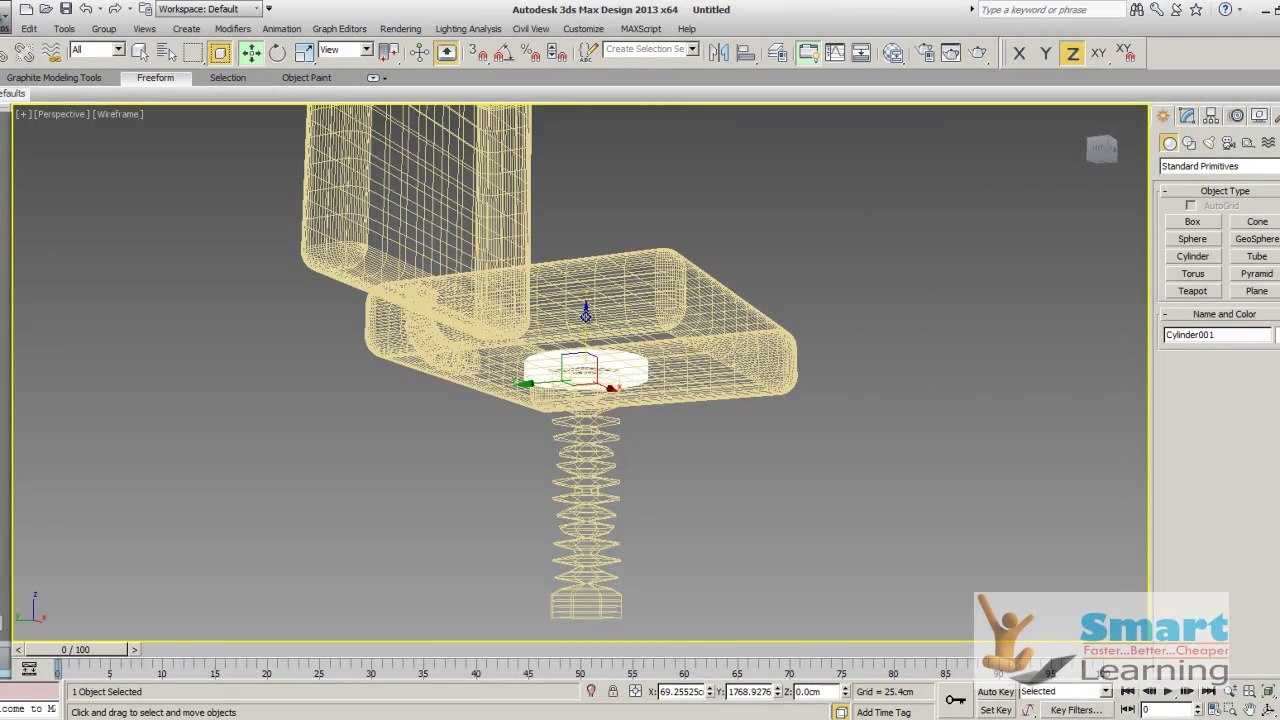Image resolution: width=1280 pixels, height=720 pixels.
Task: Open the Selected key filter dropdown
Action: pos(1066,691)
